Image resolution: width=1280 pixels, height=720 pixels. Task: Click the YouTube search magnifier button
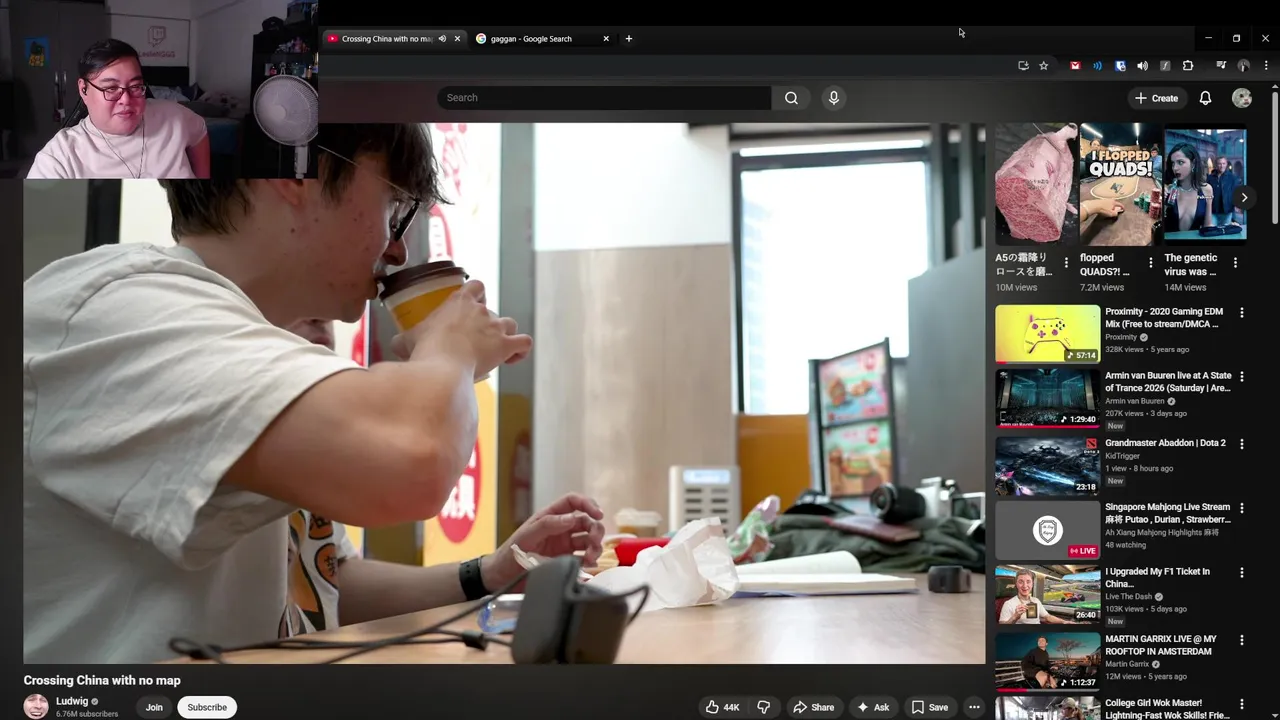[791, 98]
